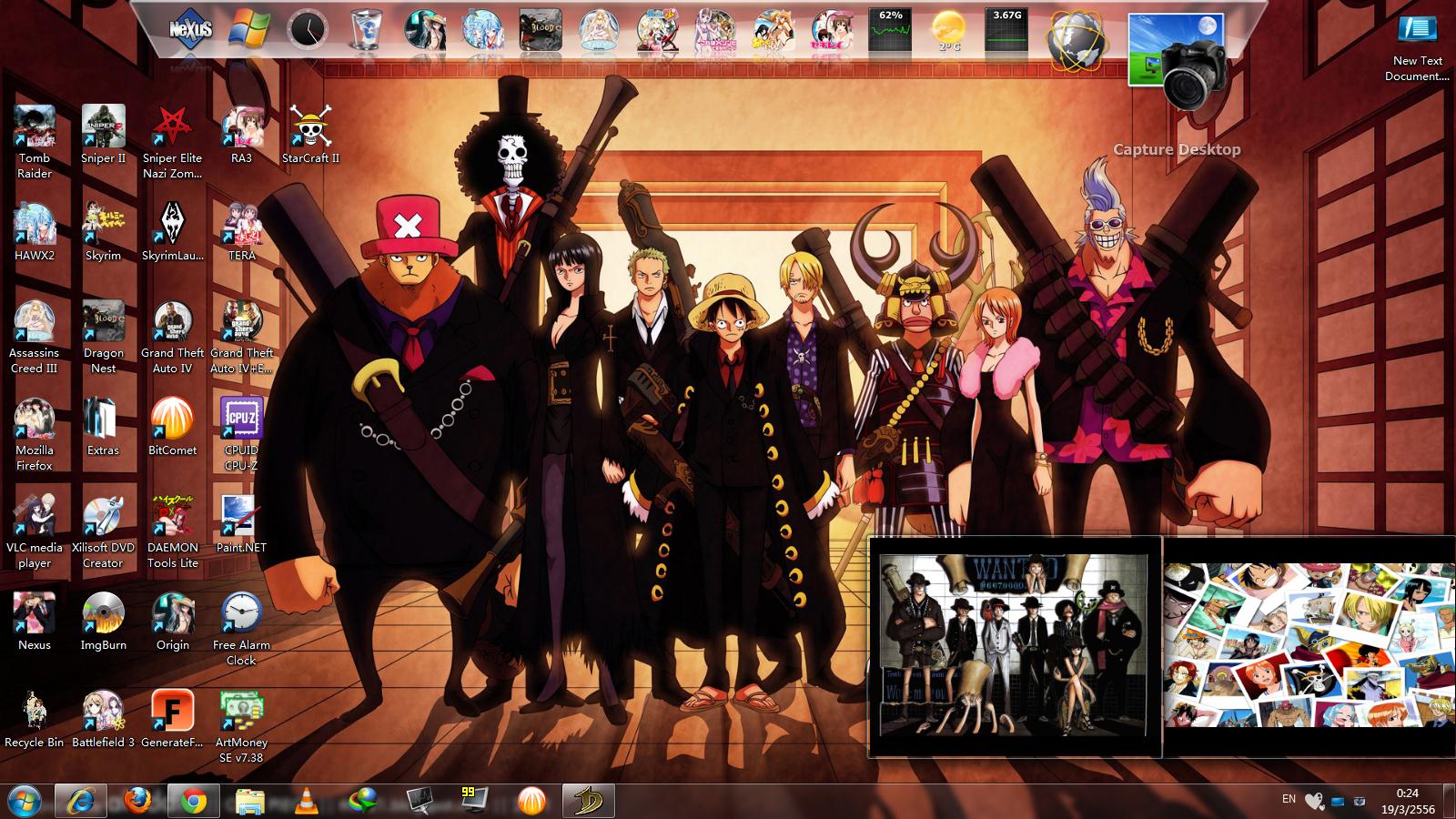The height and width of the screenshot is (819, 1456).
Task: Launch the BitComet desktop shortcut
Action: pos(172,426)
